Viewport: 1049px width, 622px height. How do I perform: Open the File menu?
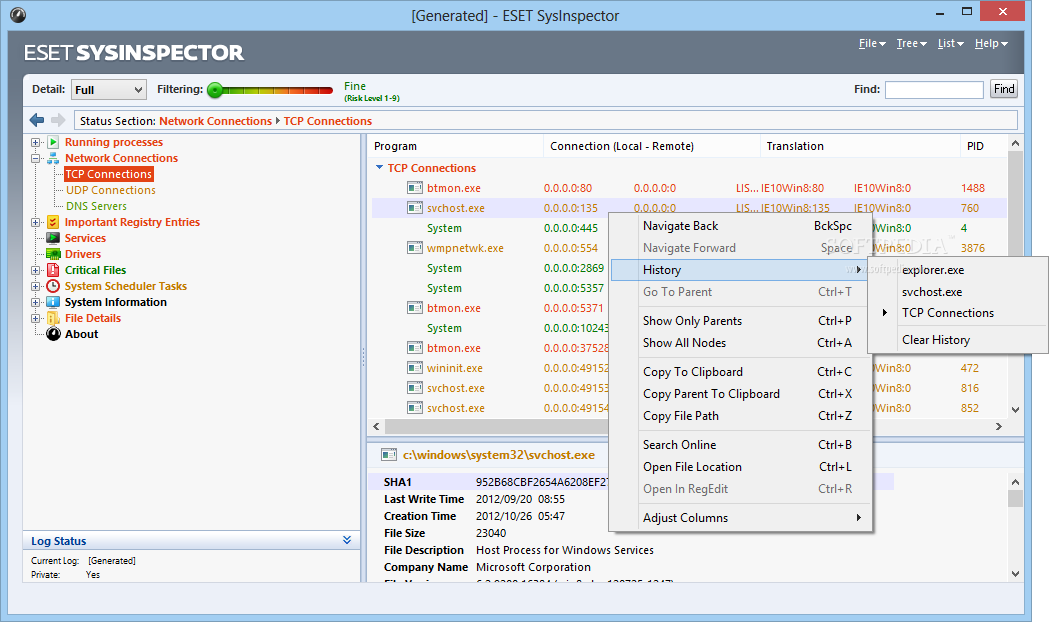[872, 43]
